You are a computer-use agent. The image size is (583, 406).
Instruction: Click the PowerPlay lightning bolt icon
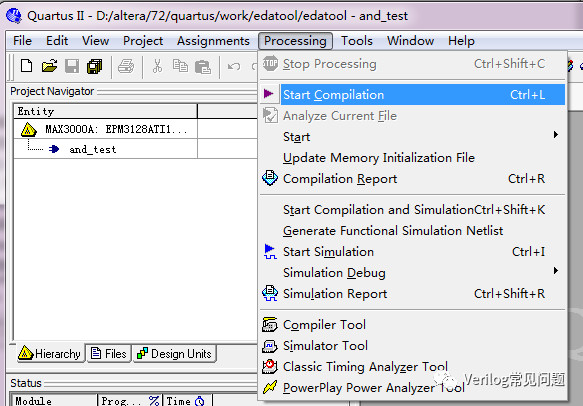(x=270, y=387)
